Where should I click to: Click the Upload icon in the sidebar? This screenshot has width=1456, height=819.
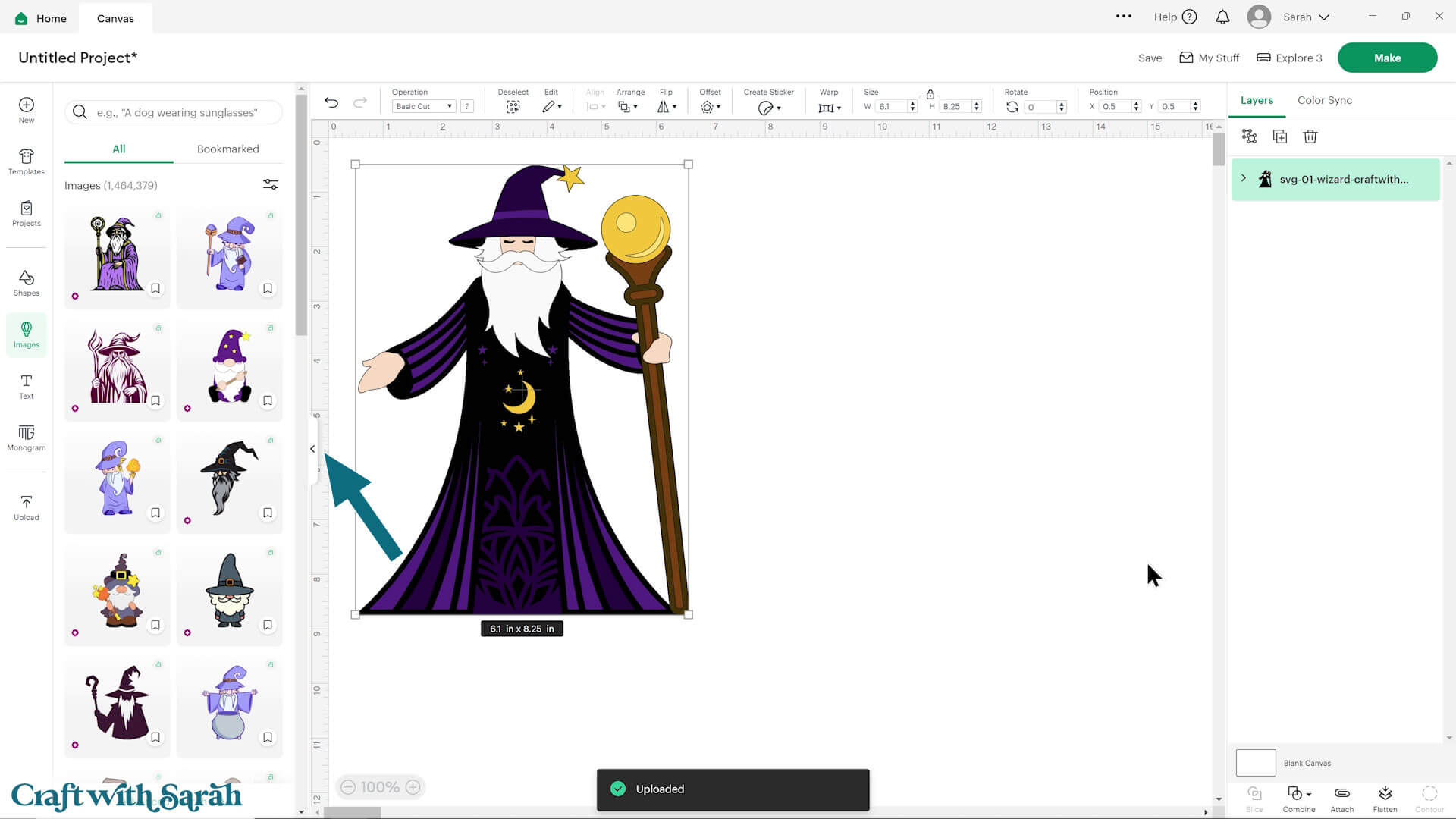tap(26, 507)
